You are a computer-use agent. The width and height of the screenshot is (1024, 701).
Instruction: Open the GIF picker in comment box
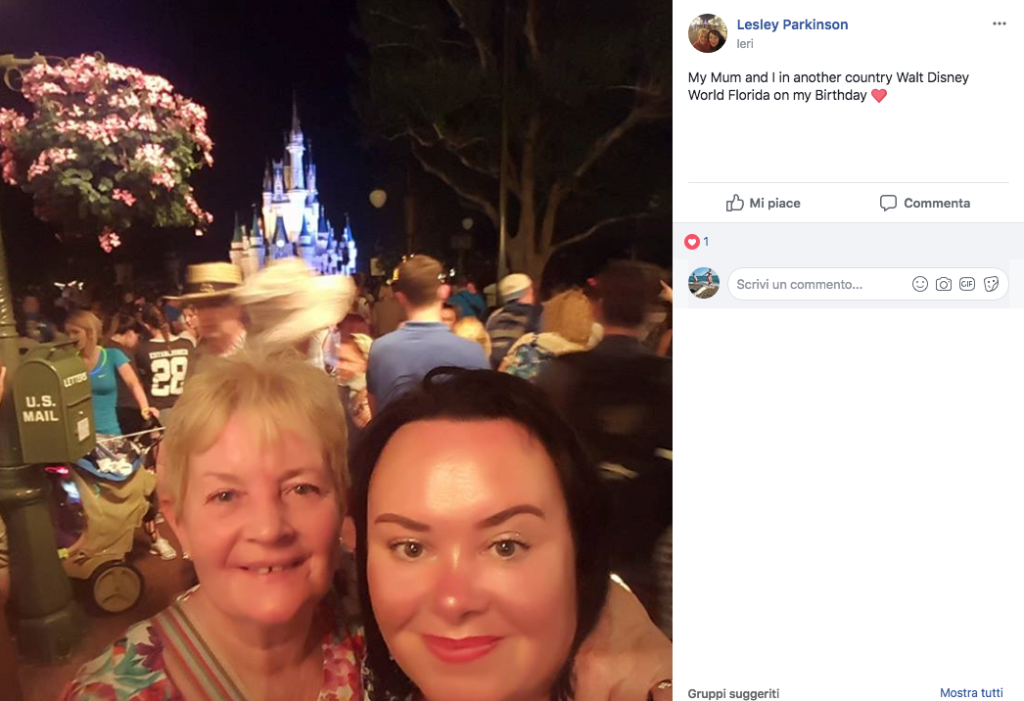tap(967, 284)
